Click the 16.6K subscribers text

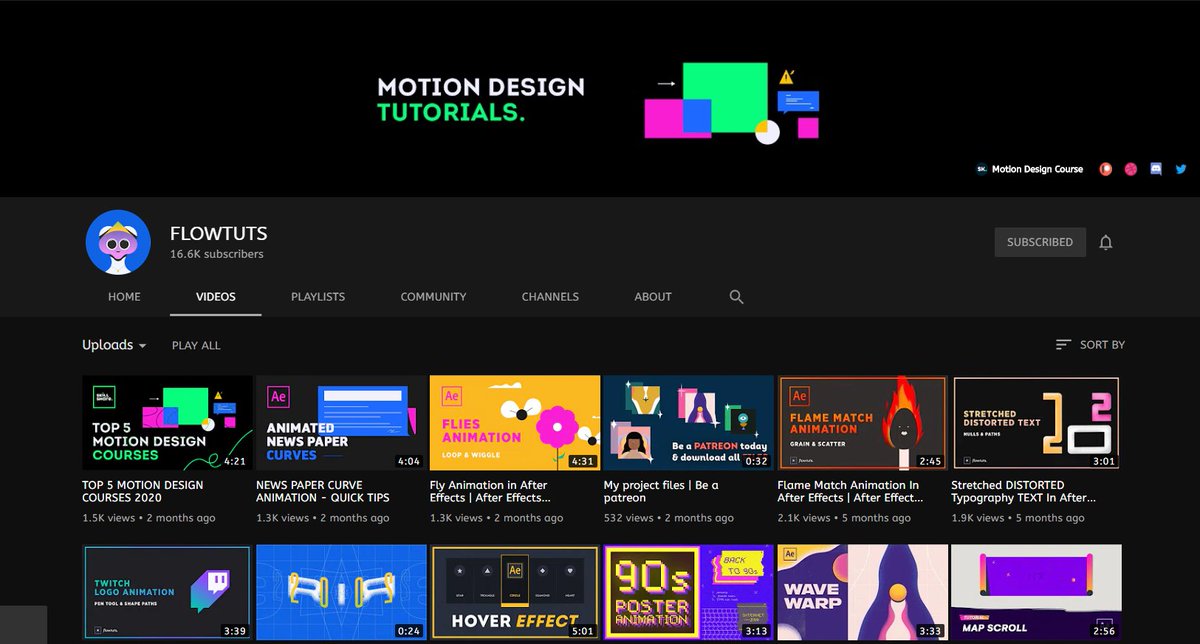click(217, 255)
